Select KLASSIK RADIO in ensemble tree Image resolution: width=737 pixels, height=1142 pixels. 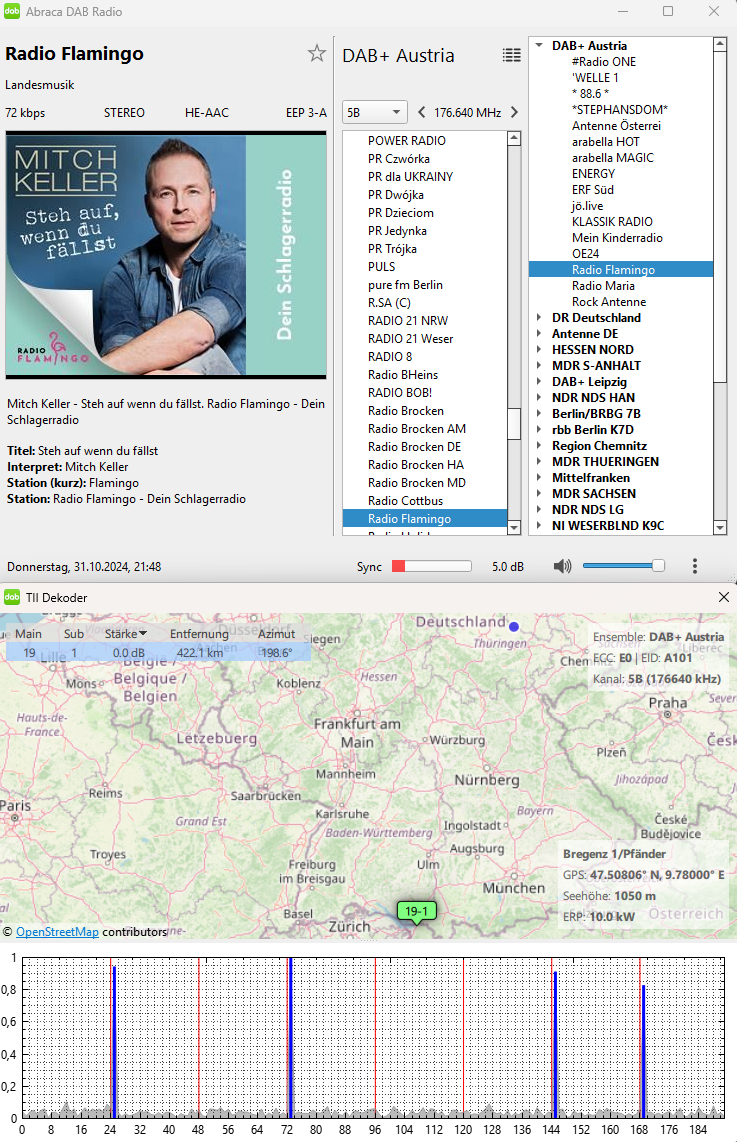click(x=612, y=222)
